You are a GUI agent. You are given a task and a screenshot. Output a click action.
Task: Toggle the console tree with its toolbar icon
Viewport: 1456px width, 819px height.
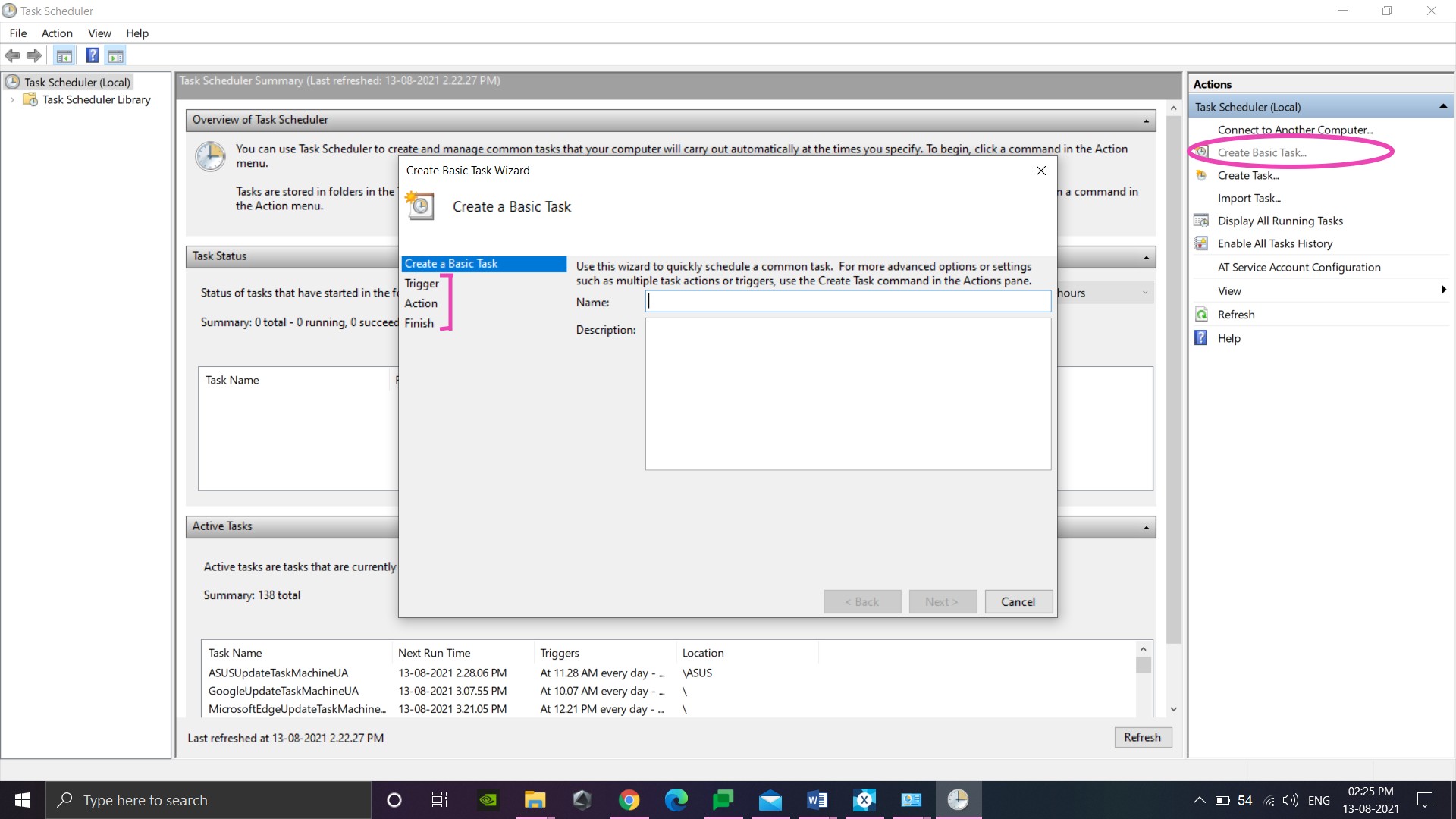pyautogui.click(x=64, y=55)
